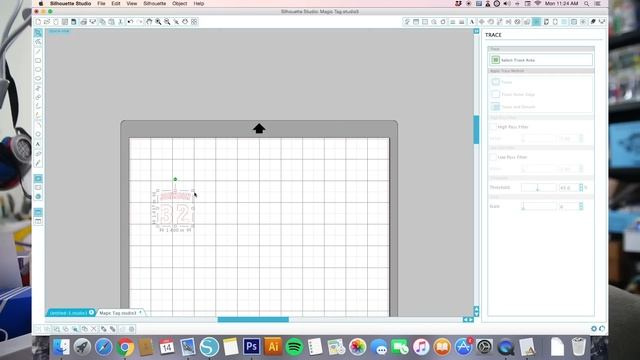Open Spotlight search in the menu bar
Viewport: 640px width, 360px height.
point(587,3)
